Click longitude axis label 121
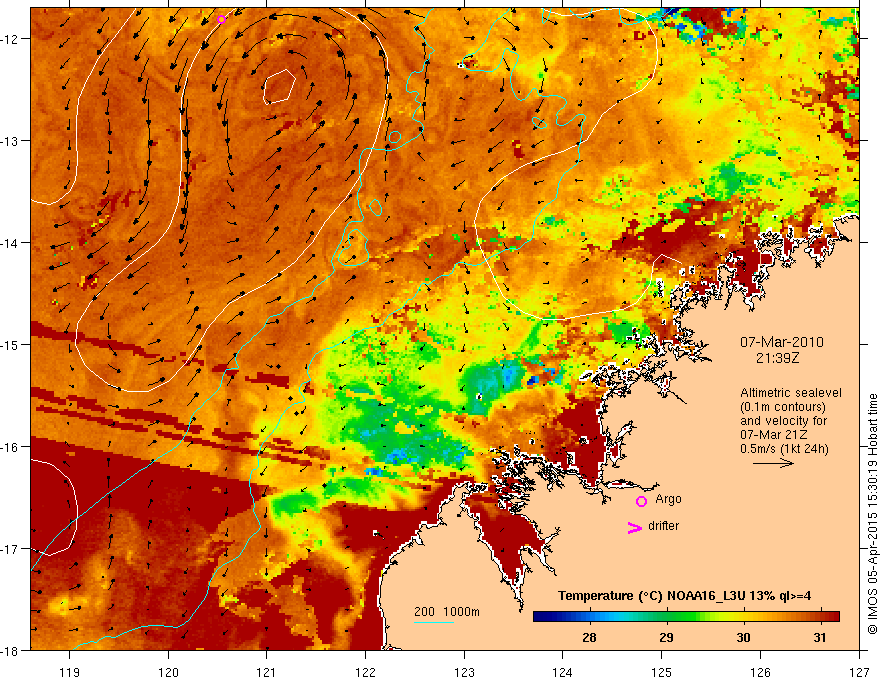 tap(267, 672)
